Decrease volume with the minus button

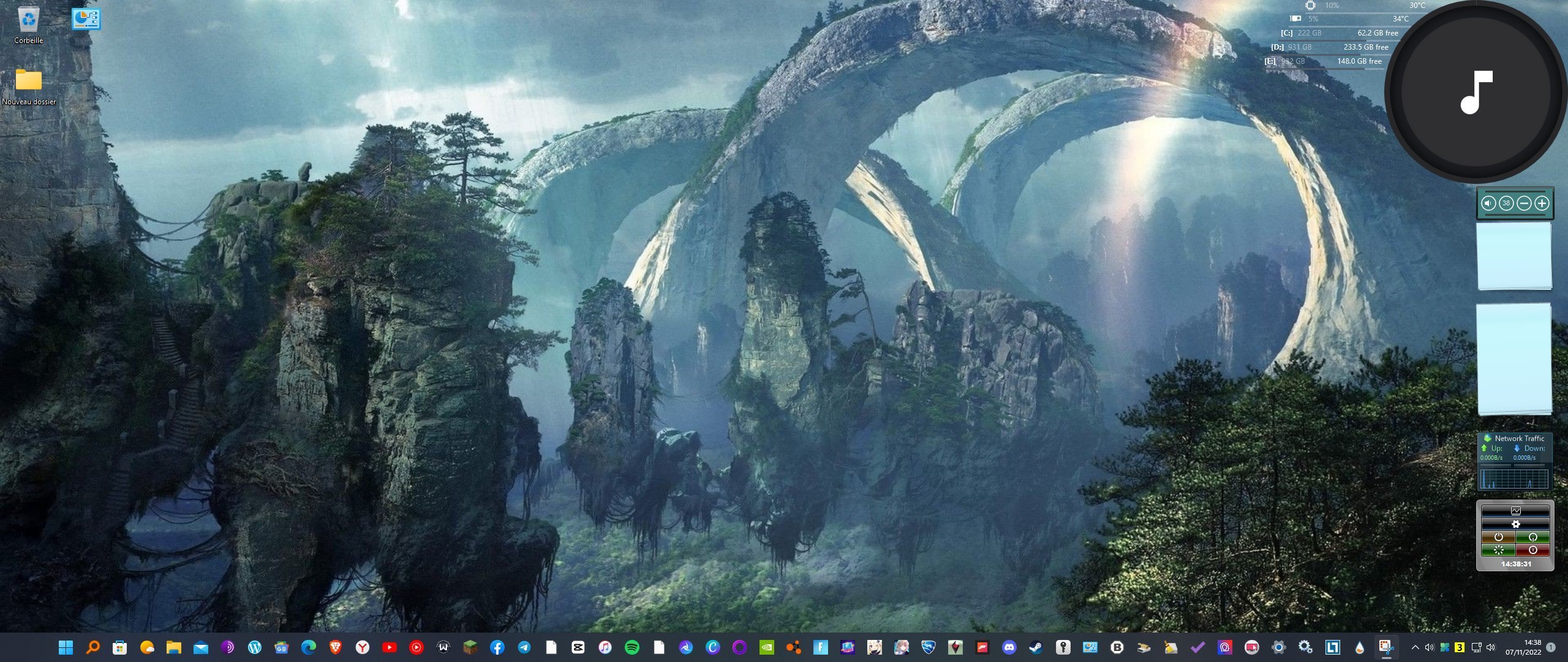(1524, 204)
